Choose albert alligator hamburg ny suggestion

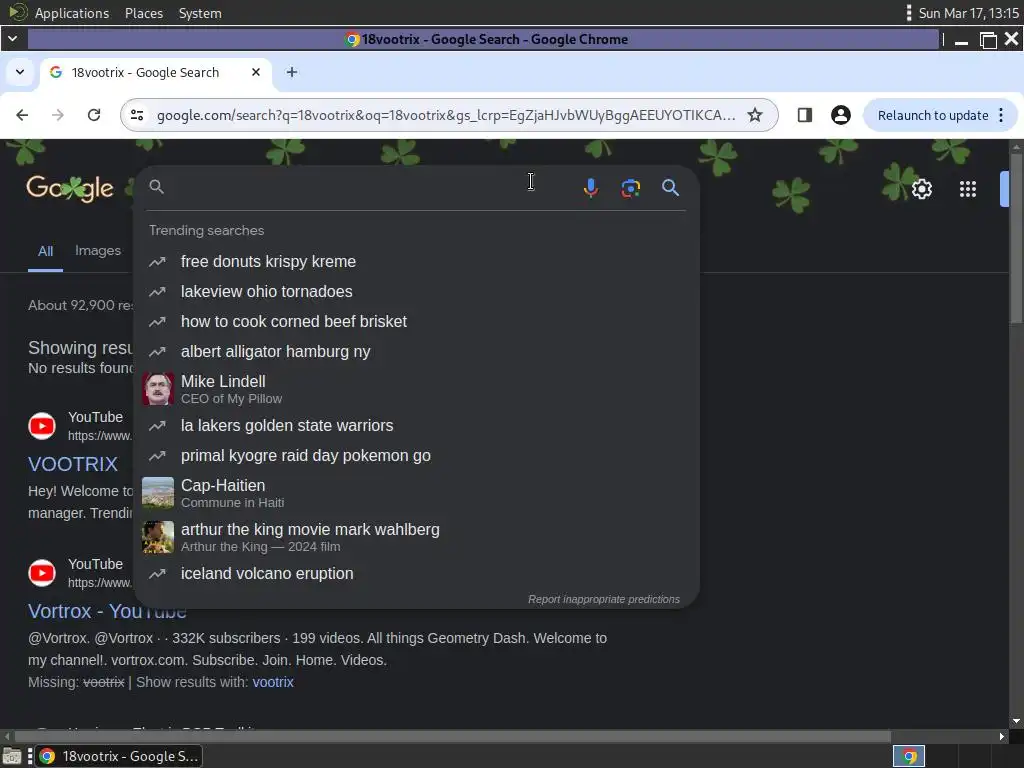click(416, 352)
